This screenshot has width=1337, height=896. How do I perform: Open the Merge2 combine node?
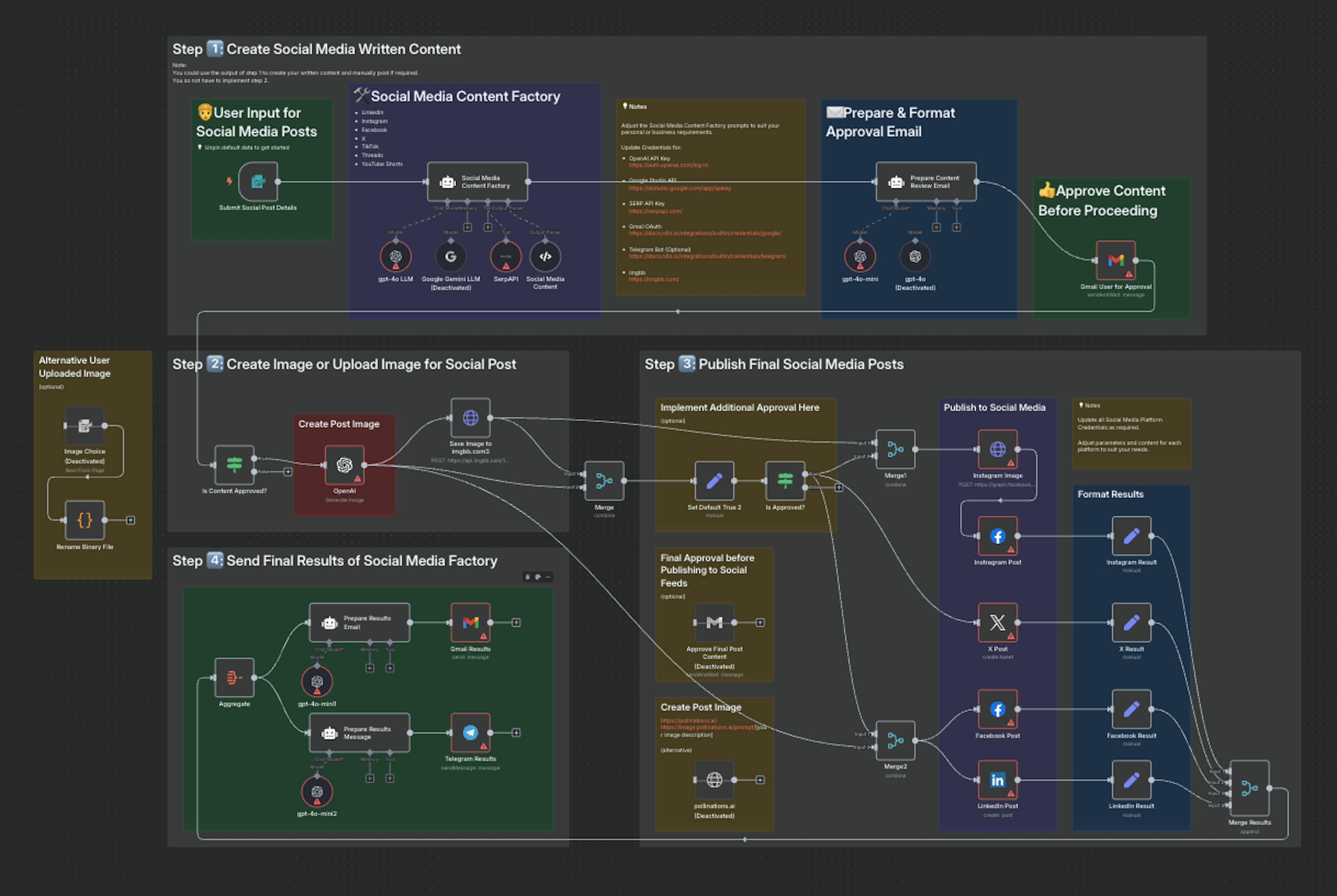tap(895, 741)
